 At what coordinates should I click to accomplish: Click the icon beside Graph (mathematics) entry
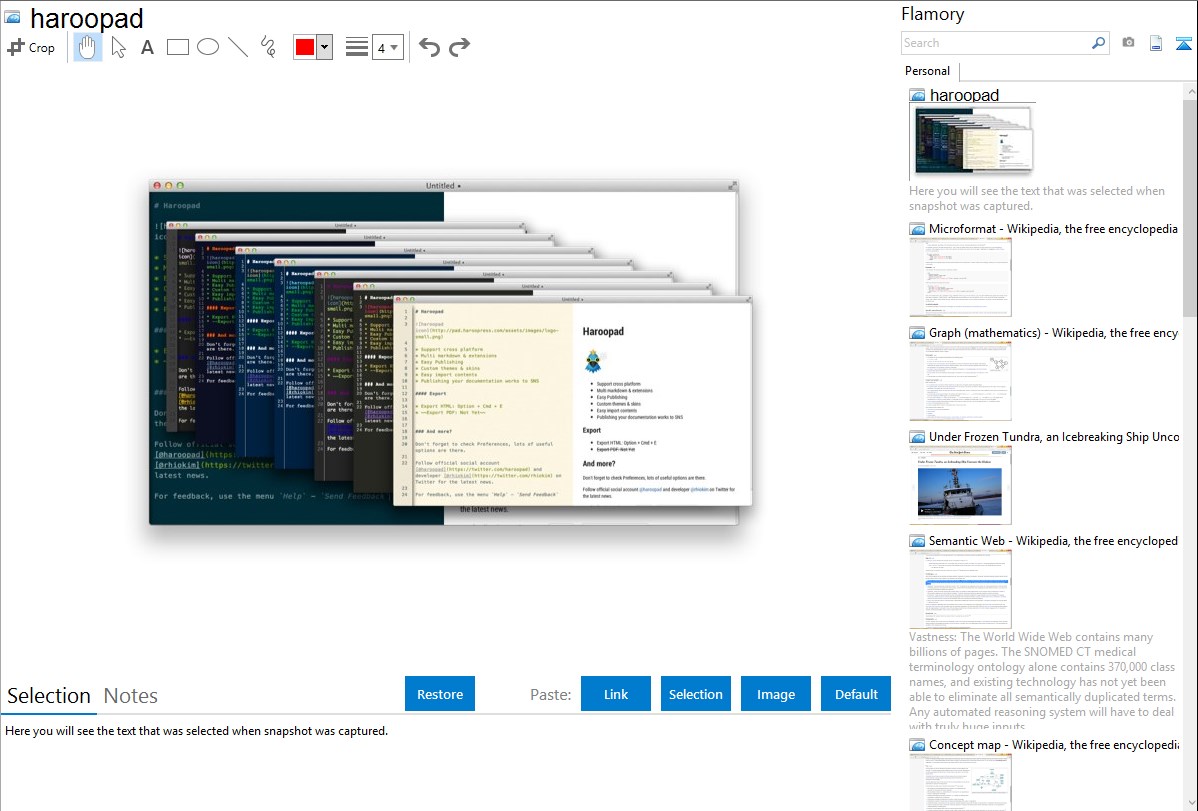coord(918,333)
